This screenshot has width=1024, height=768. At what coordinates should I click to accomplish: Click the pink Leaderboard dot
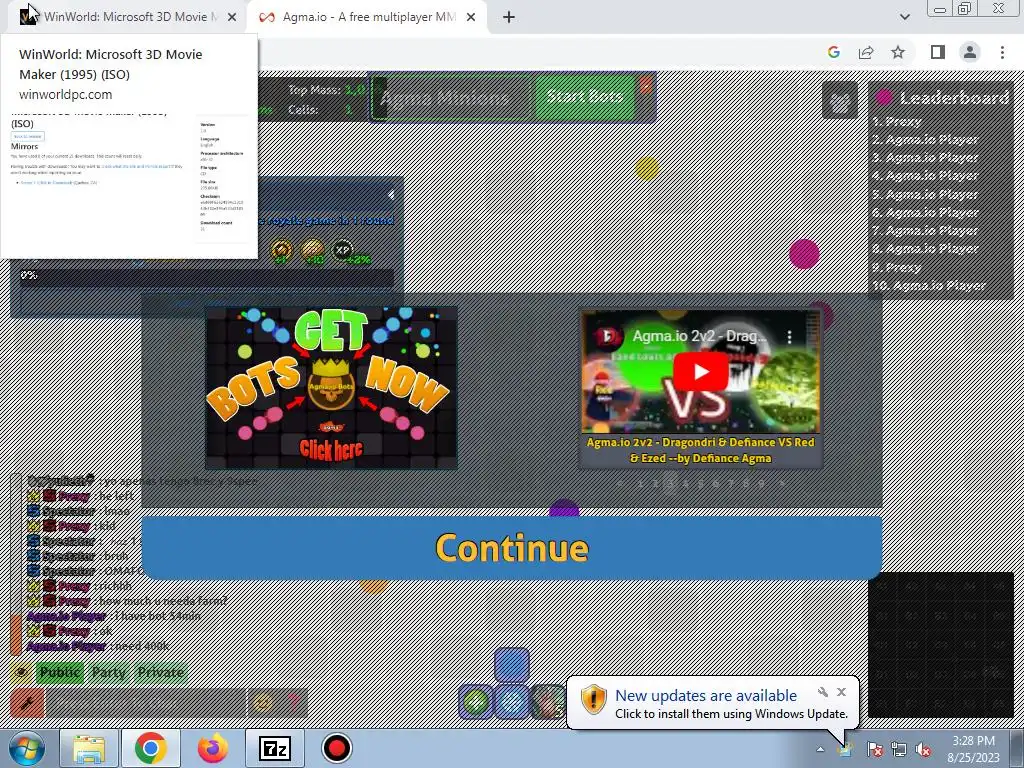pyautogui.click(x=884, y=97)
